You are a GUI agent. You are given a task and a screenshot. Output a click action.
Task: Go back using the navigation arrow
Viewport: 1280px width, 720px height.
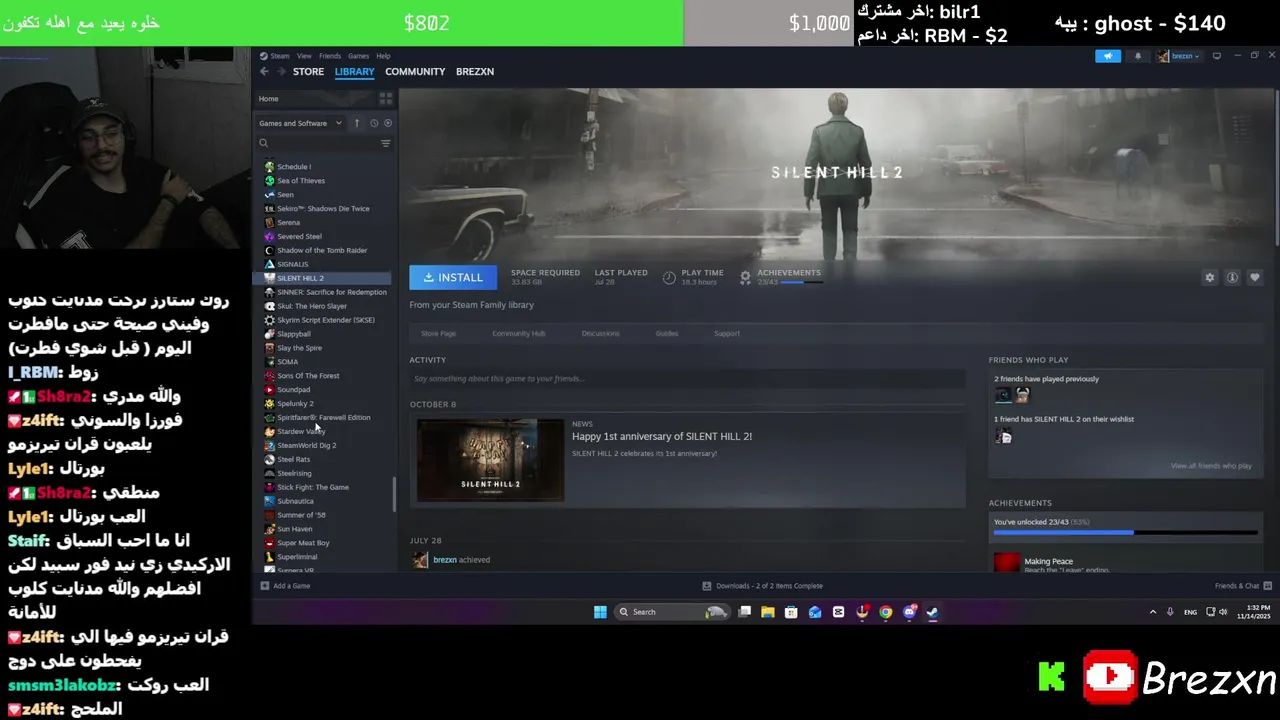[x=264, y=72]
